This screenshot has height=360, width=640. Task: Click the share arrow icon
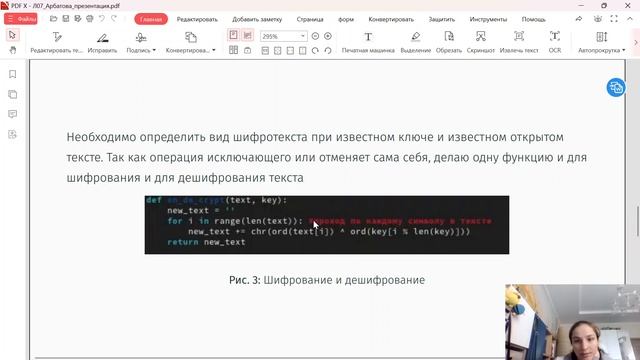click(579, 19)
